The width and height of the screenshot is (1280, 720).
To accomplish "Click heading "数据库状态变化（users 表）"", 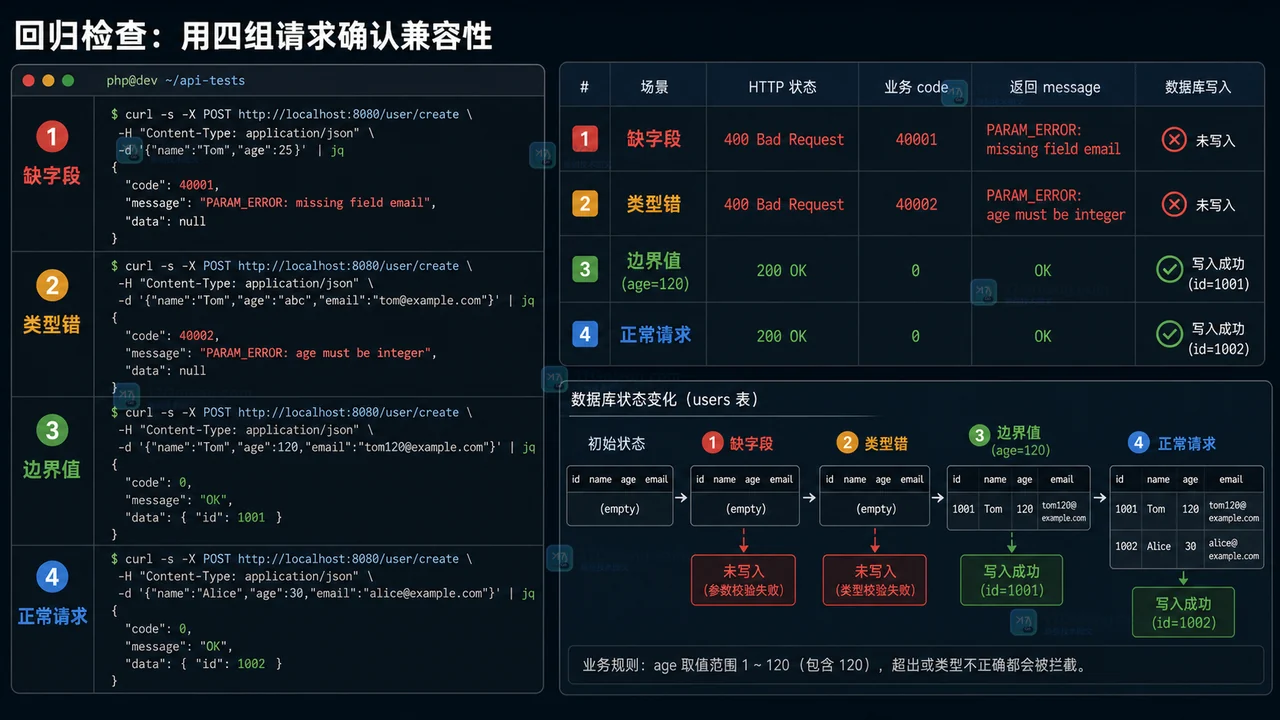I will (x=666, y=399).
